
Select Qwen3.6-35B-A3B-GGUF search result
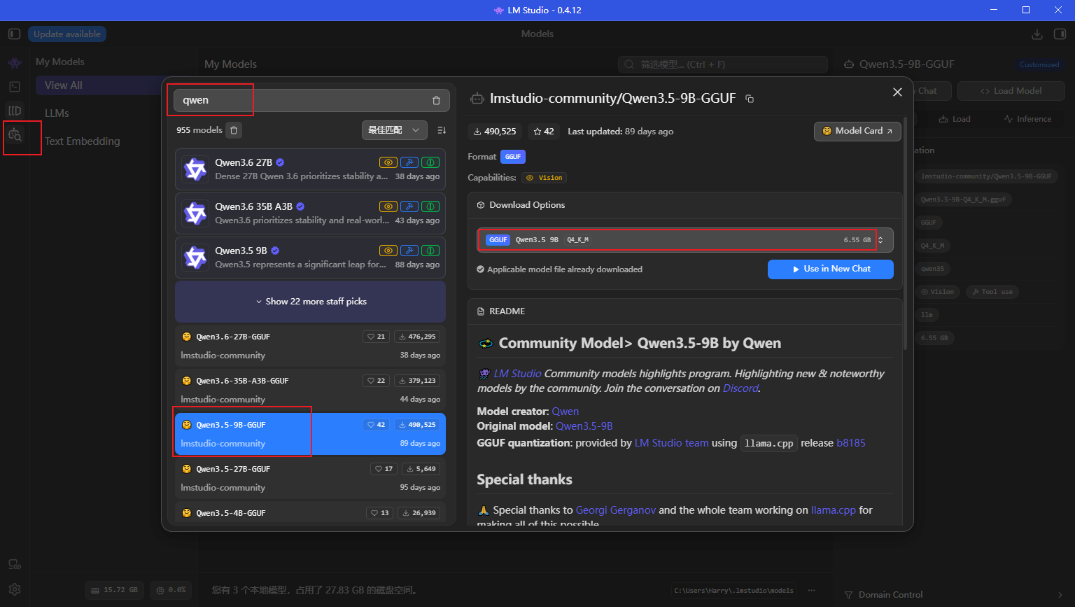click(x=311, y=390)
